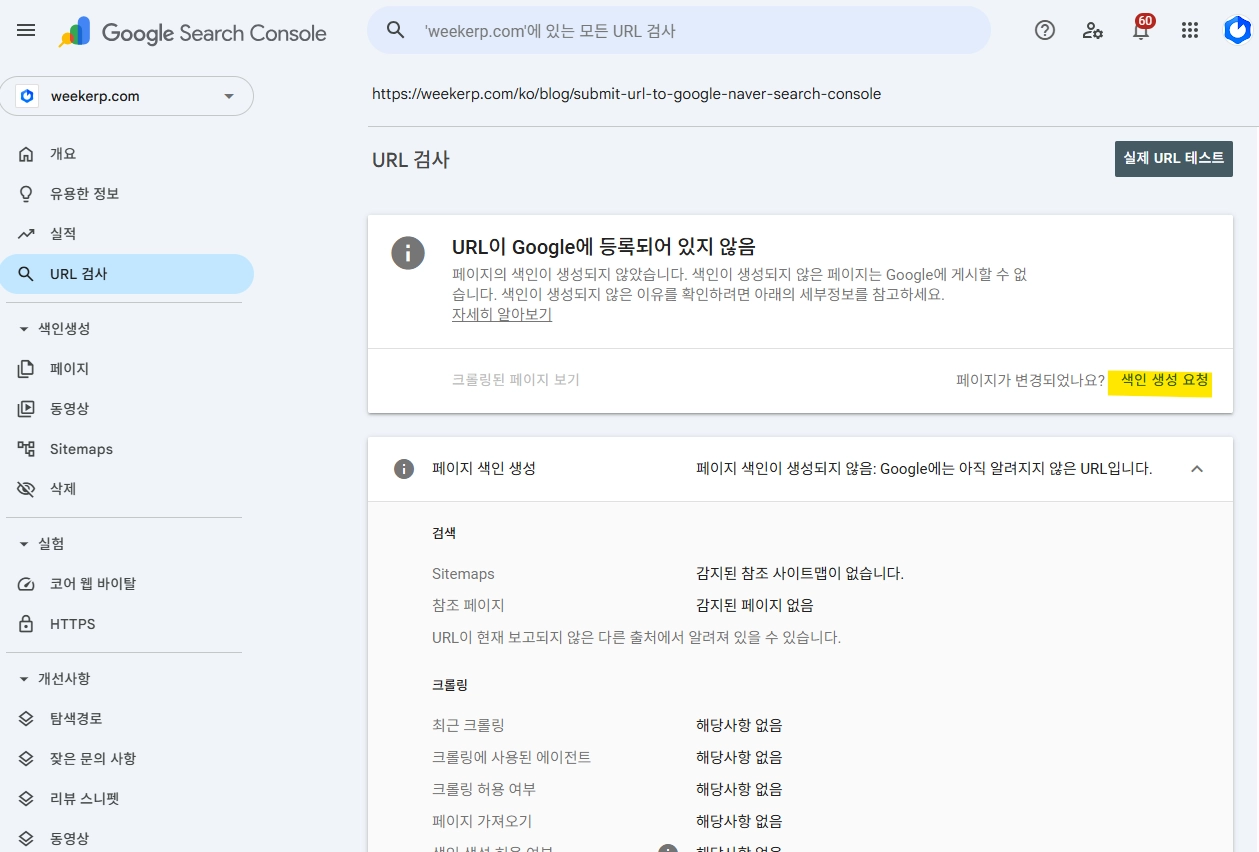Open the hamburger main menu
The height and width of the screenshot is (852, 1259).
click(26, 30)
